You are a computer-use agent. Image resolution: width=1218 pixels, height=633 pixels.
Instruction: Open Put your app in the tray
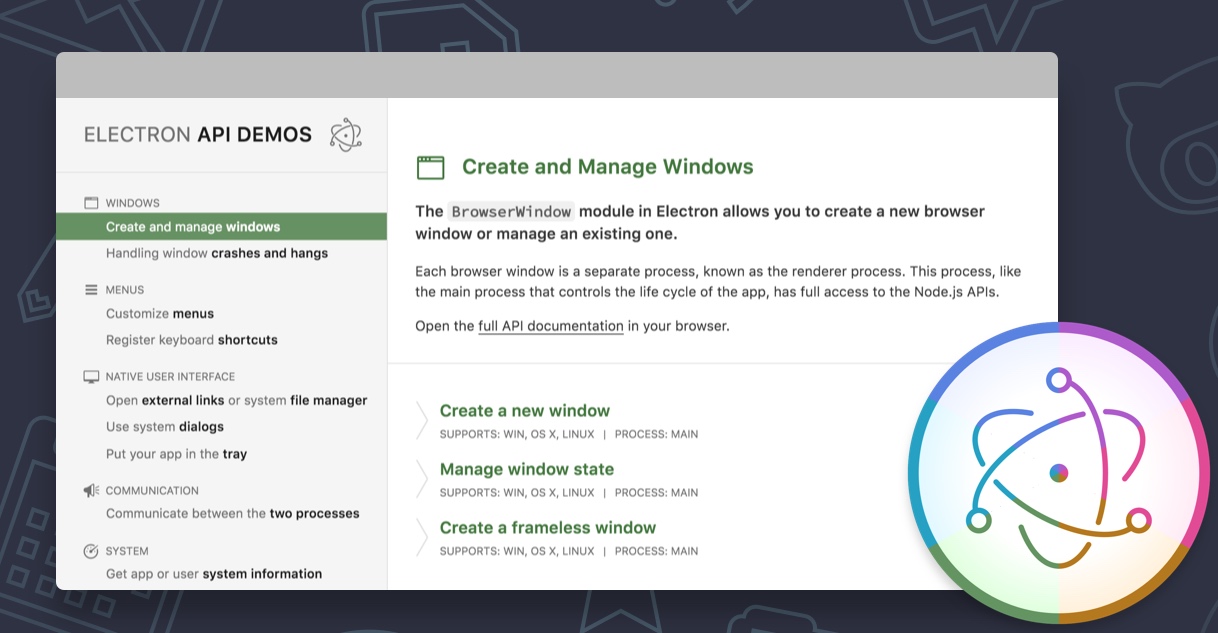pyautogui.click(x=176, y=454)
